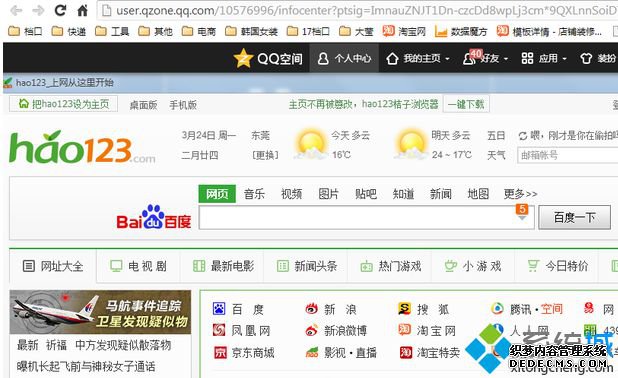
Task: Open the 电视剧 tab
Action: [x=138, y=266]
